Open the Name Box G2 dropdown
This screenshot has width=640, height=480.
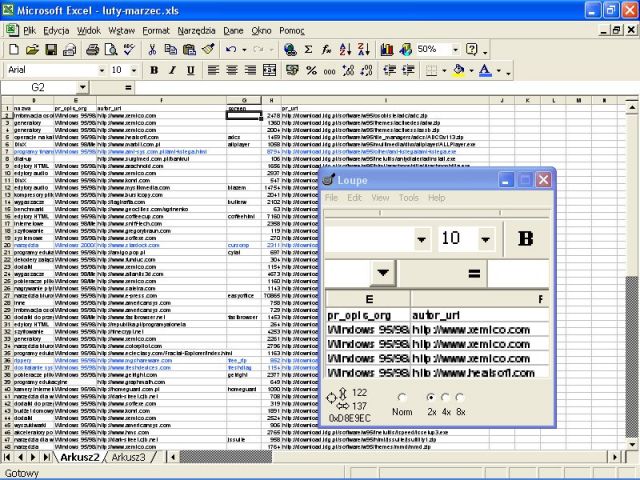pos(82,87)
